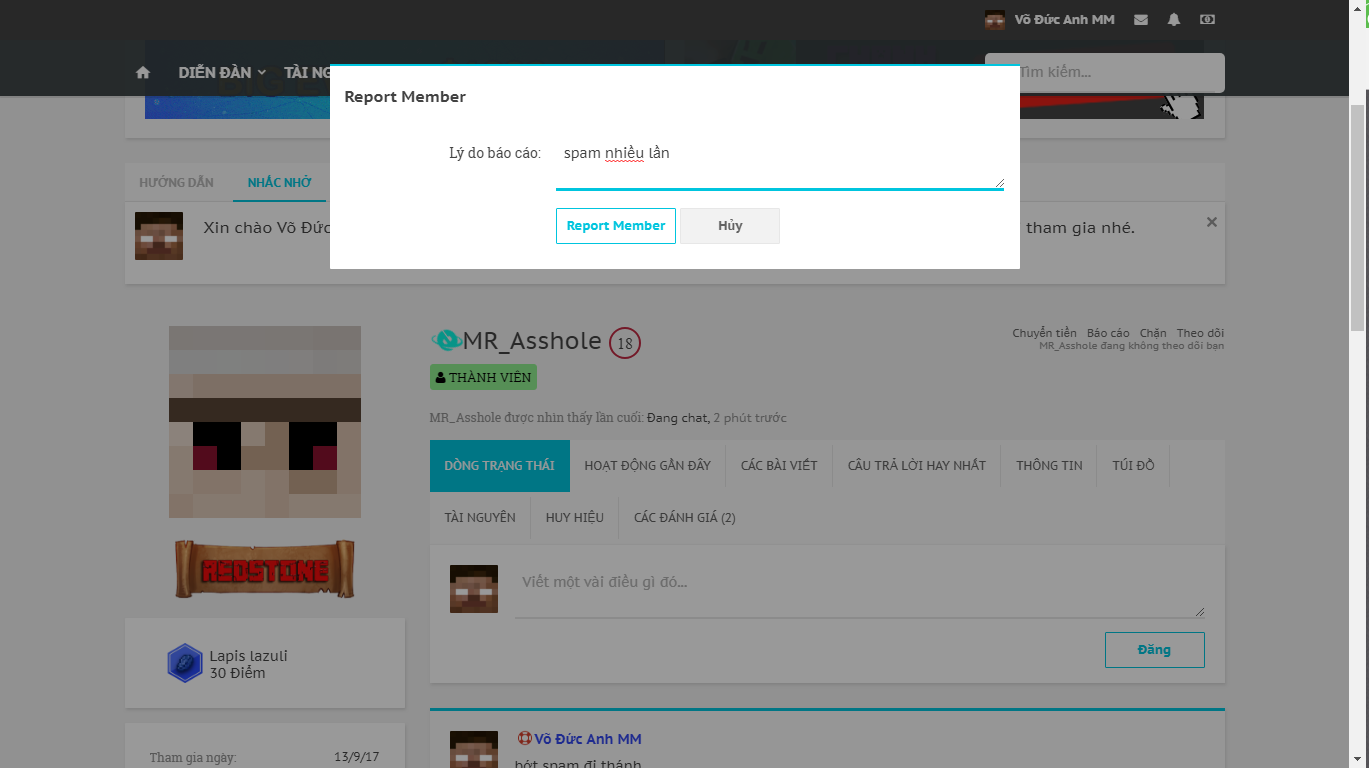Open Võ Đức Anh MM post author link
This screenshot has height=768, width=1369.
[588, 739]
